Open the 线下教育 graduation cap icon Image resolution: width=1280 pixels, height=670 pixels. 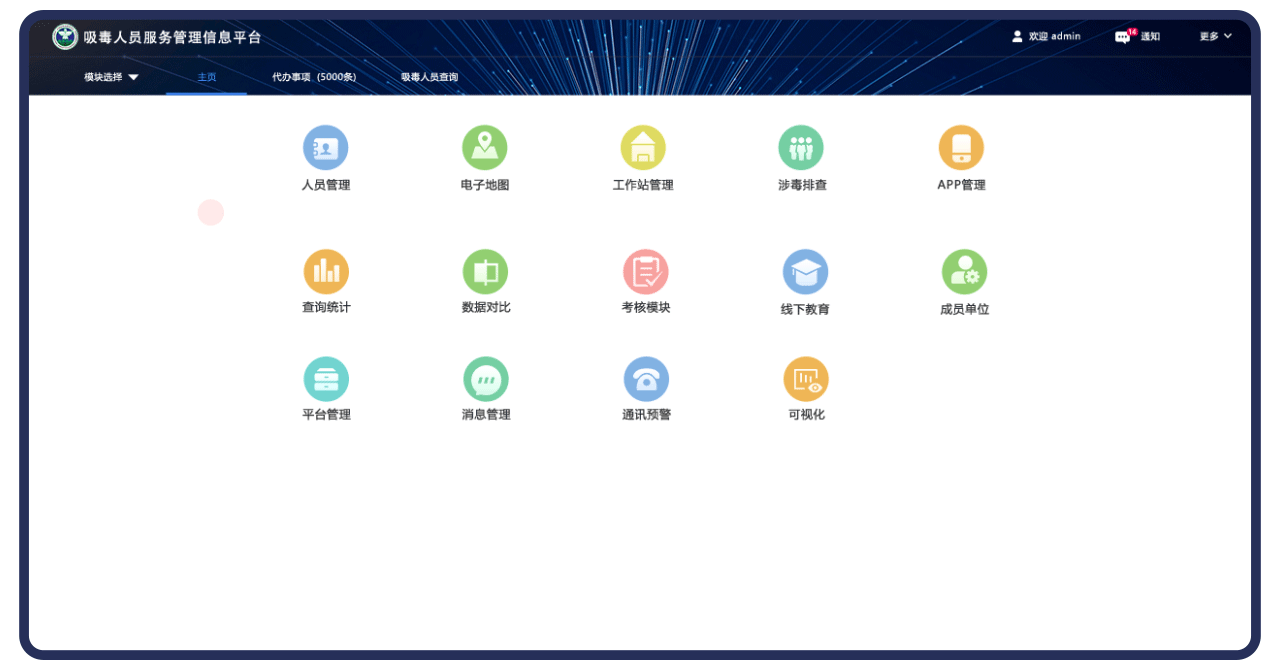pos(805,272)
